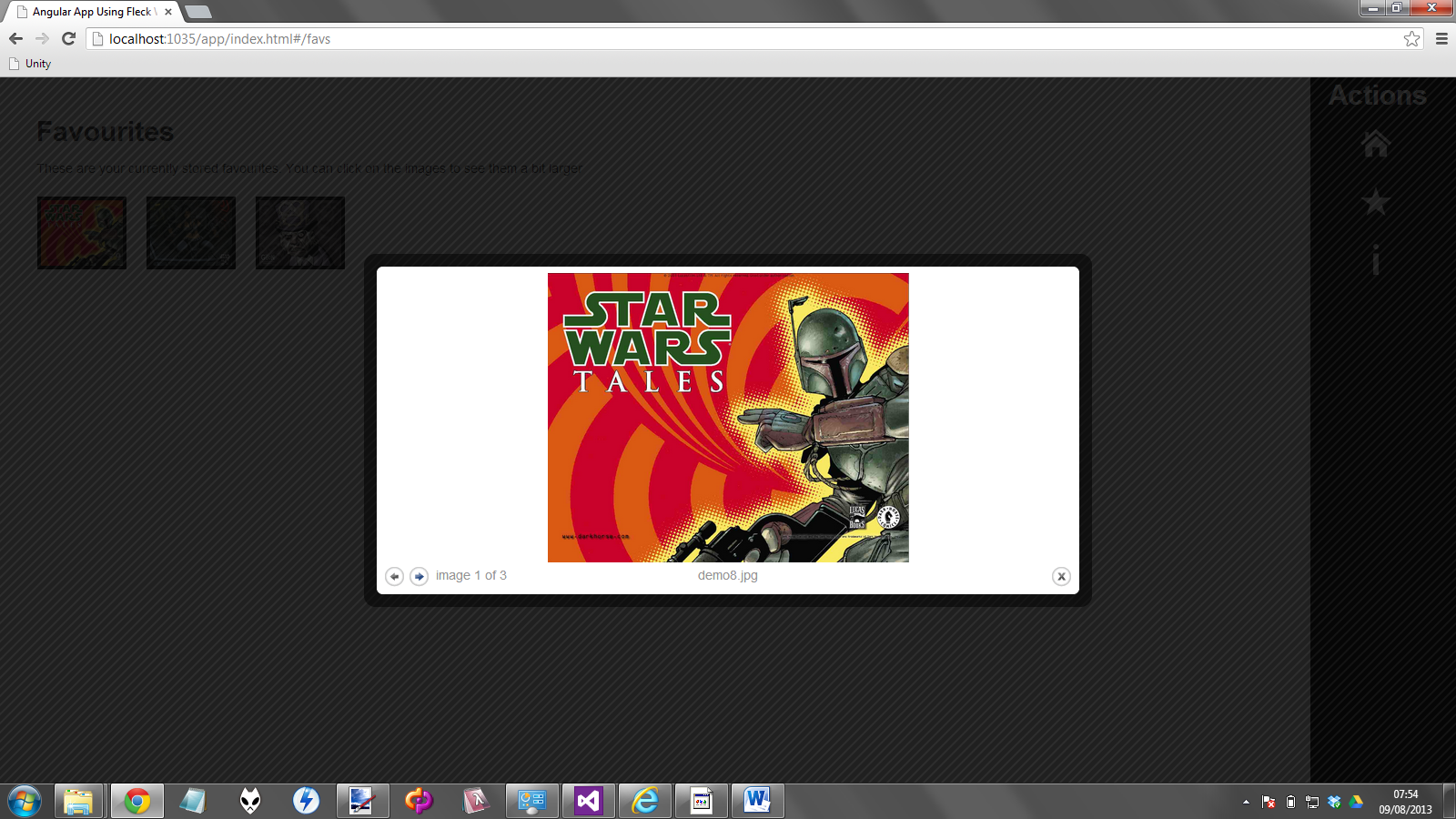
Task: Open the first favourite thumbnail
Action: (82, 233)
